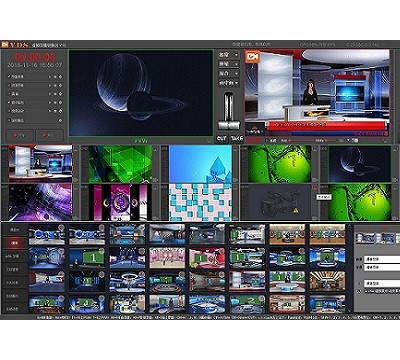Adjust the T-bar transition fader

pyautogui.click(x=229, y=125)
